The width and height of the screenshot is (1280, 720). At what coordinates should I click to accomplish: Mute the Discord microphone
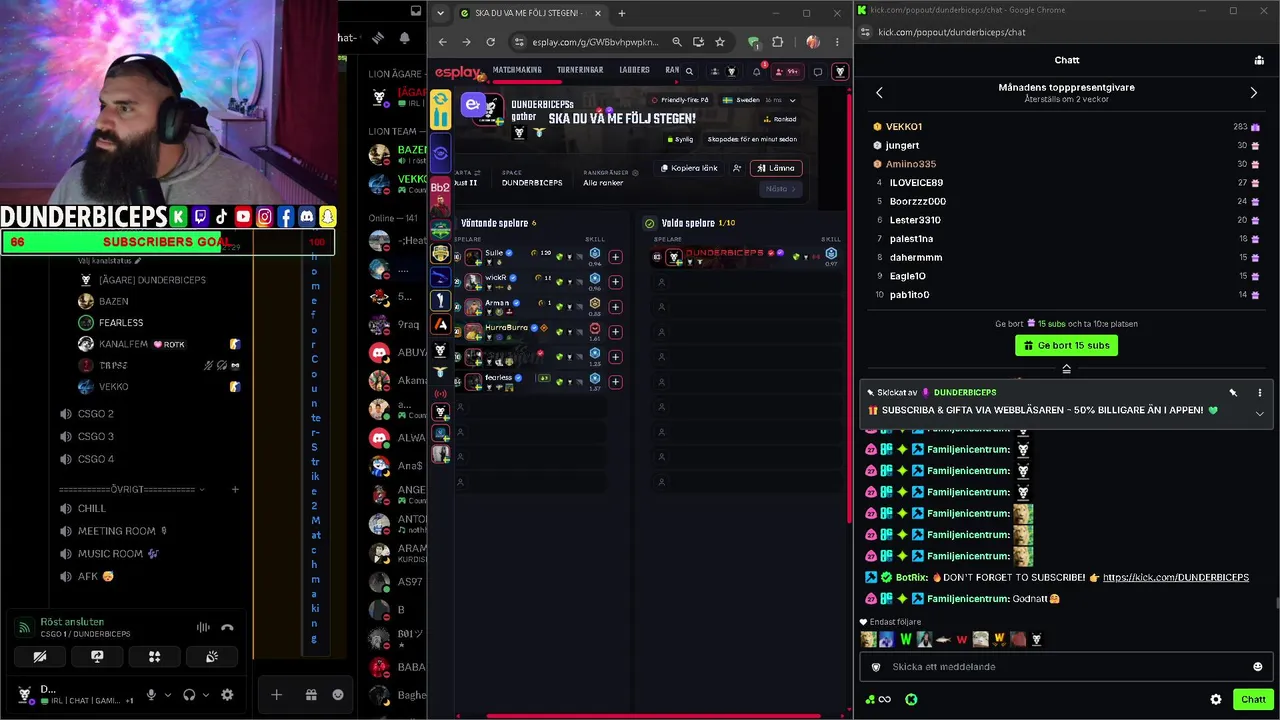151,695
